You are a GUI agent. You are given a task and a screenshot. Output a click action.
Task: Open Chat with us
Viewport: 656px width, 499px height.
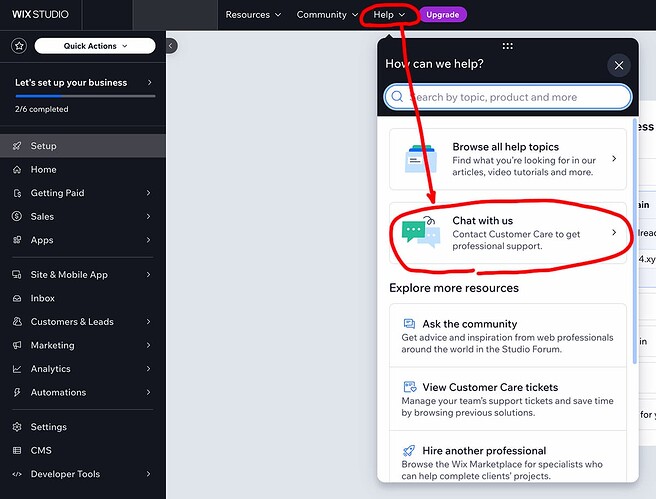pyautogui.click(x=507, y=233)
